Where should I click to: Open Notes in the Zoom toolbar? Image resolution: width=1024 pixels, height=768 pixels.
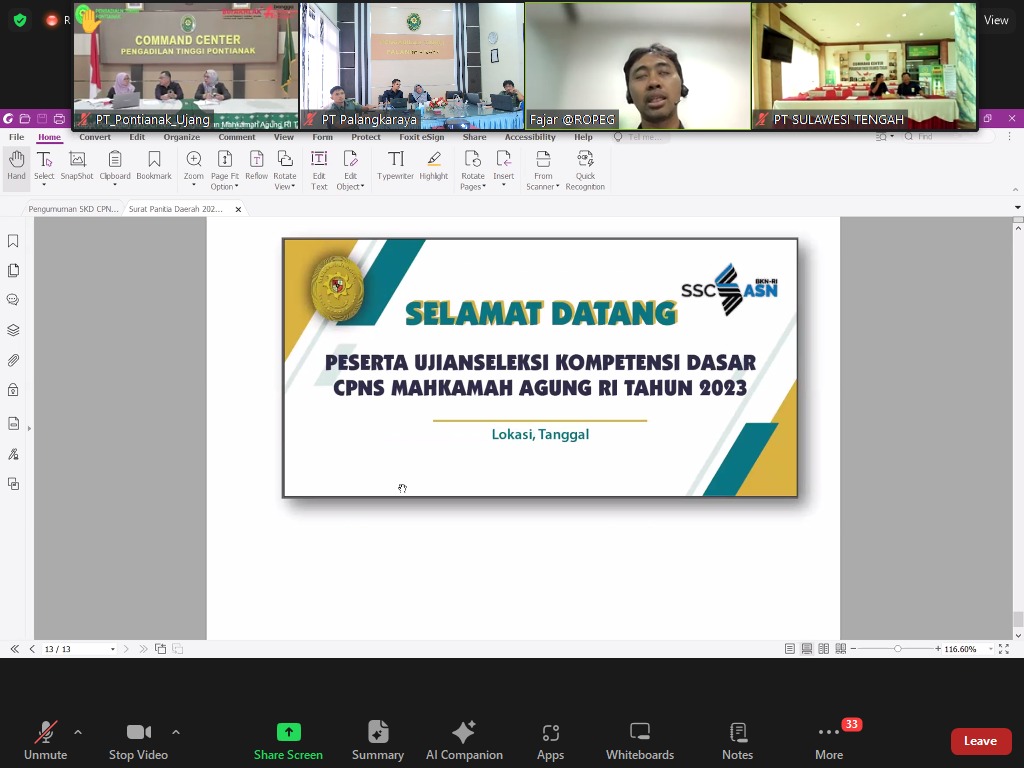click(x=738, y=741)
